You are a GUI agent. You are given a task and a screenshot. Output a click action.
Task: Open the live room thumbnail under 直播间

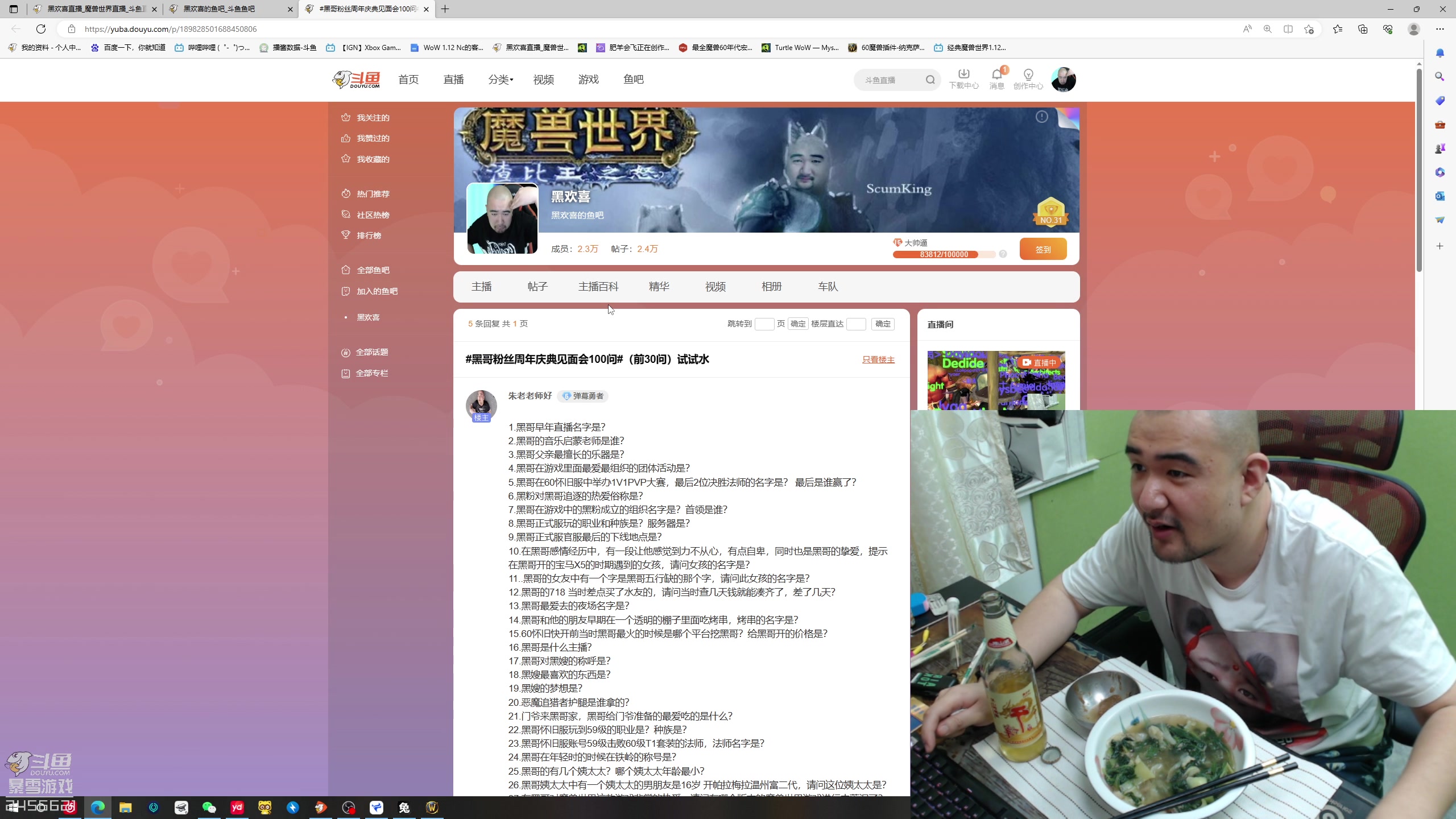point(996,380)
